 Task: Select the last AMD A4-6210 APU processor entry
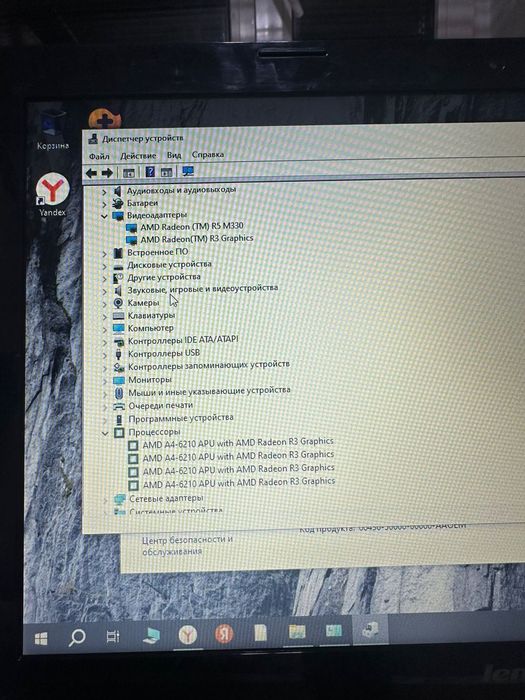click(x=239, y=483)
